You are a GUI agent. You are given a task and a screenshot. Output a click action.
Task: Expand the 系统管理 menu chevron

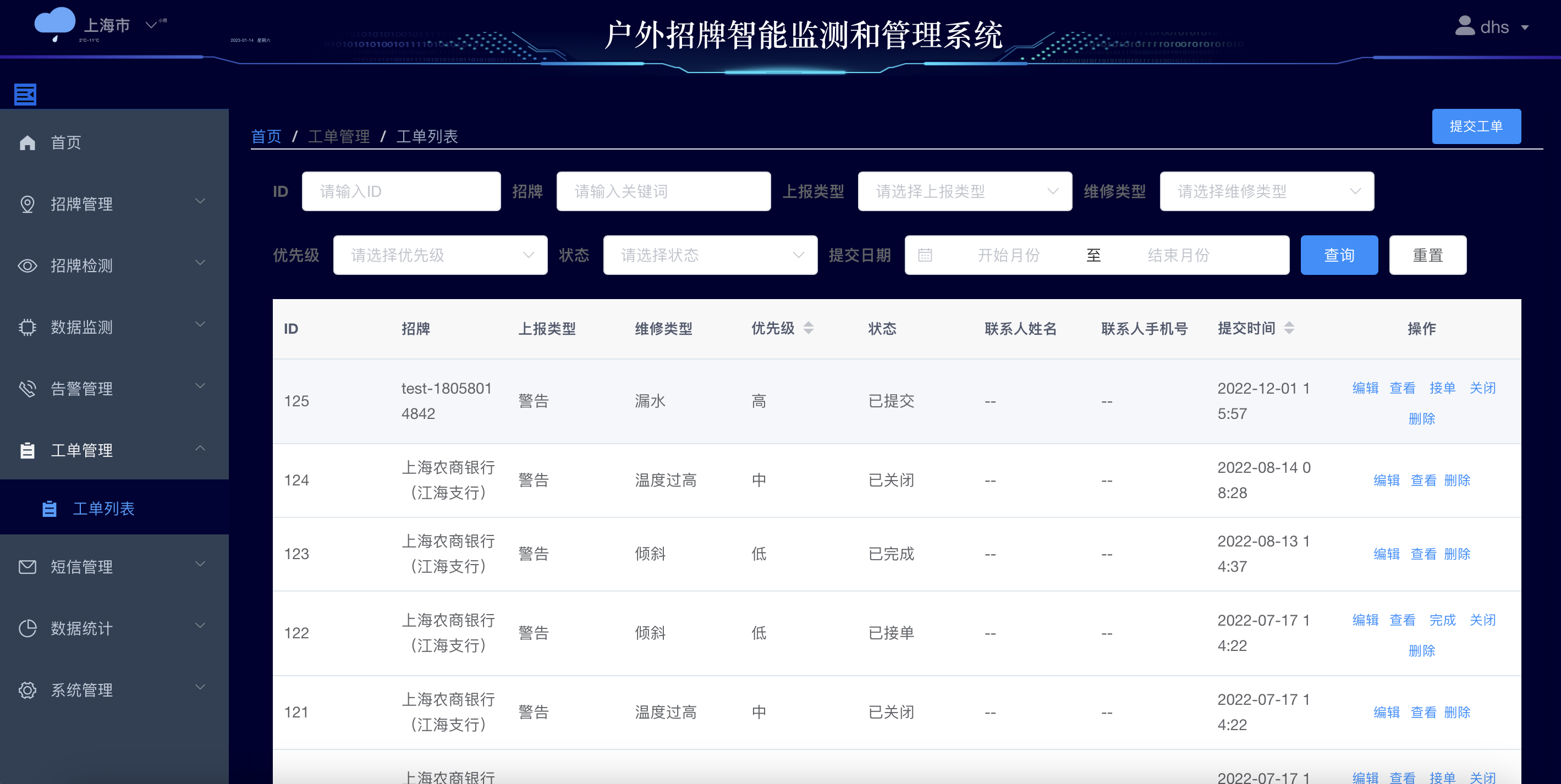point(201,687)
